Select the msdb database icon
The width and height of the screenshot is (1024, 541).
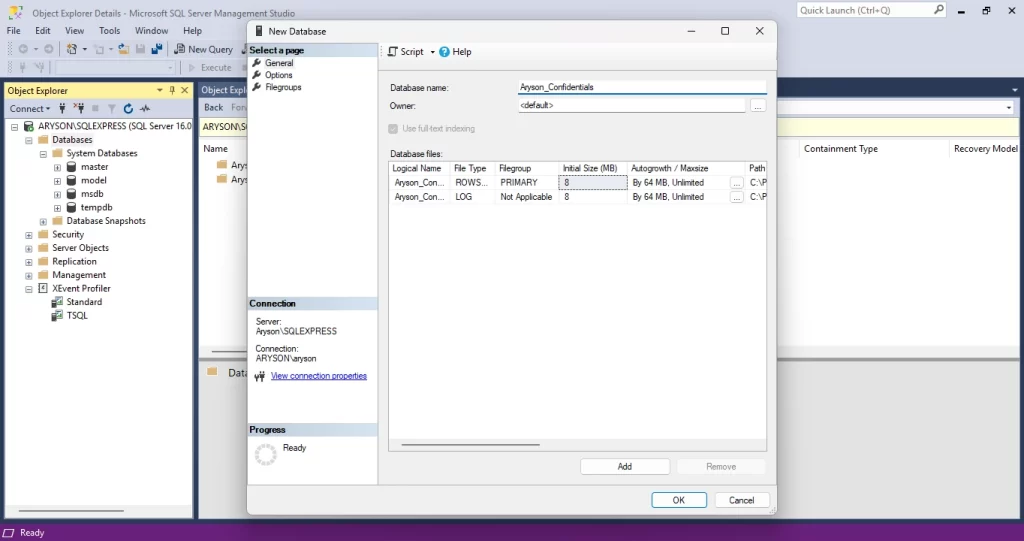coord(71,194)
